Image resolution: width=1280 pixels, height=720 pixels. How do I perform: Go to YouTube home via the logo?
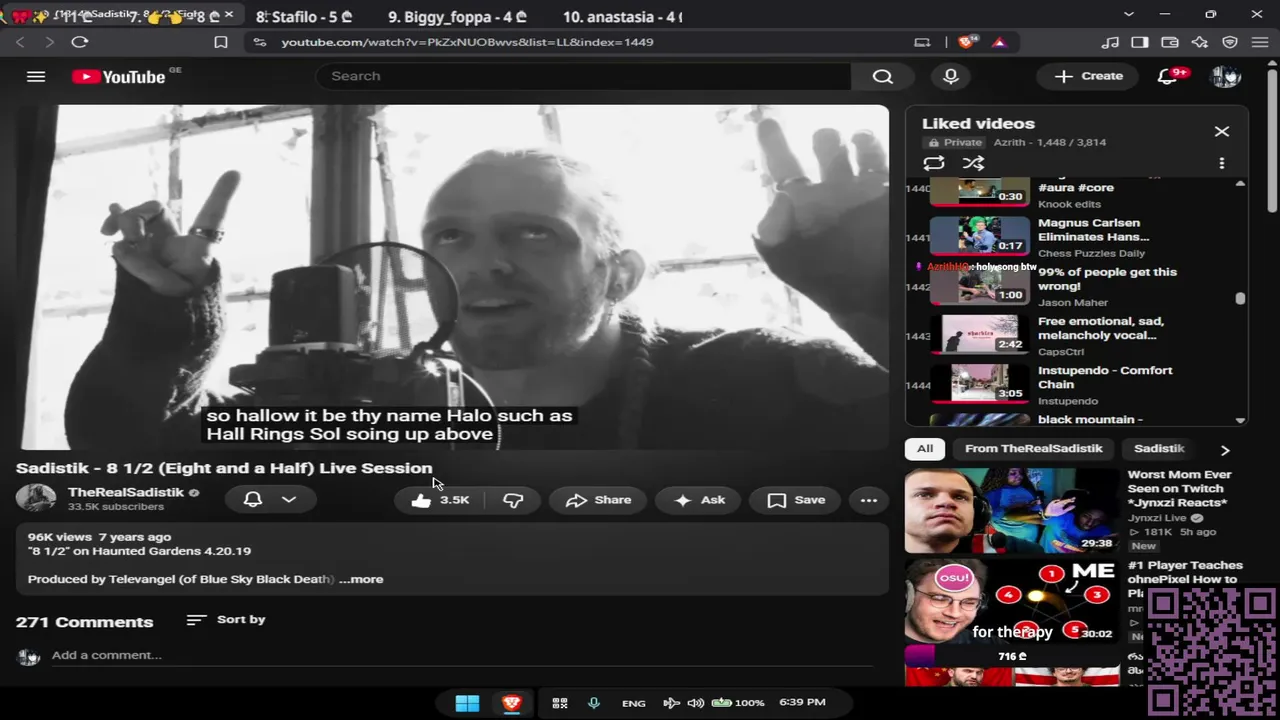(119, 77)
